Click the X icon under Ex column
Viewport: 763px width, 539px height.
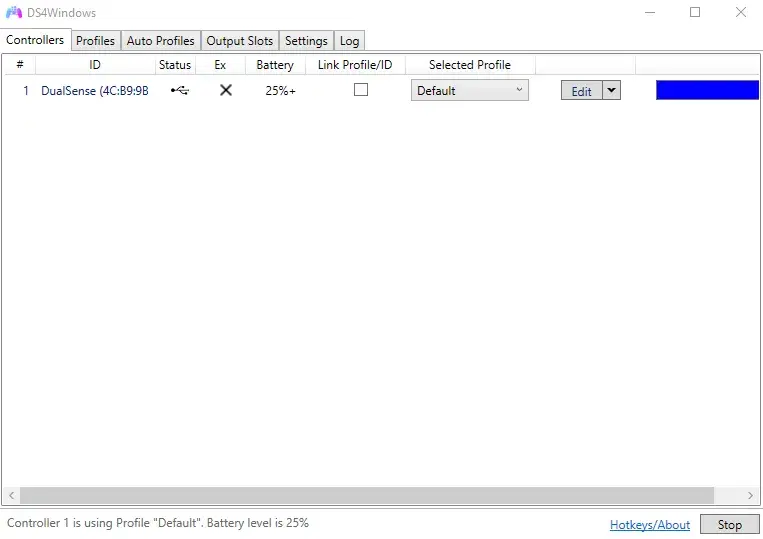(226, 90)
